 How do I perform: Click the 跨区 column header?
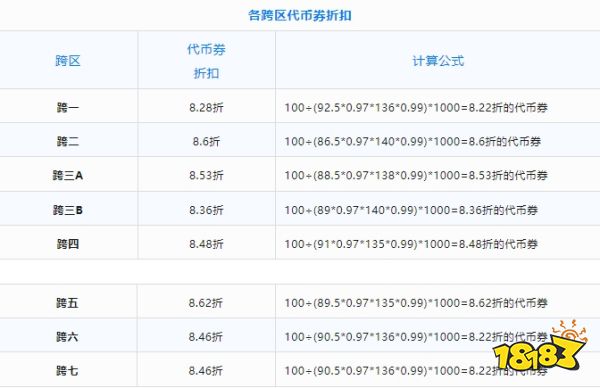(x=68, y=61)
